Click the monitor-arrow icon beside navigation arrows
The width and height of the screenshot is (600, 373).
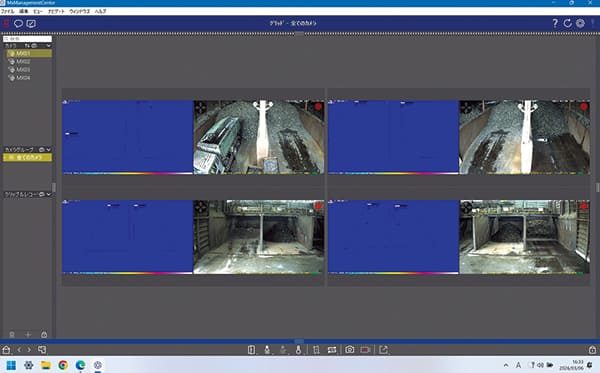pyautogui.click(x=42, y=350)
